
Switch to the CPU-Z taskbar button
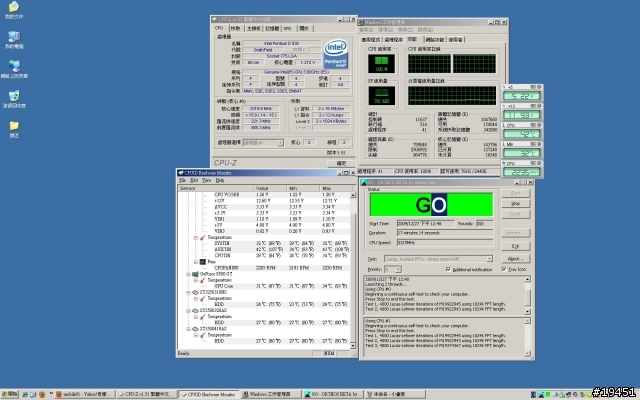tap(147, 394)
